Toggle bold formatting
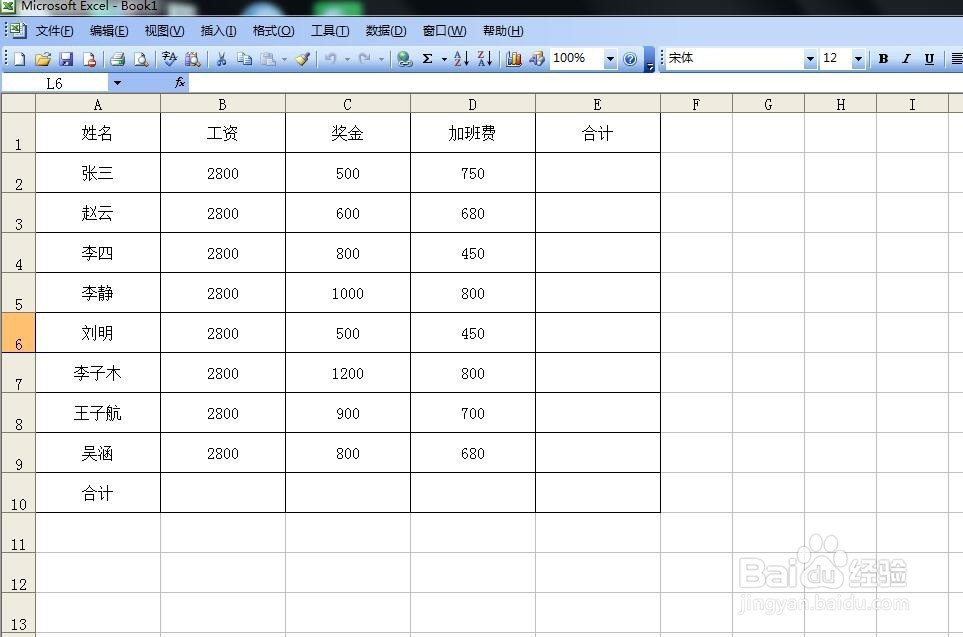 coord(883,59)
